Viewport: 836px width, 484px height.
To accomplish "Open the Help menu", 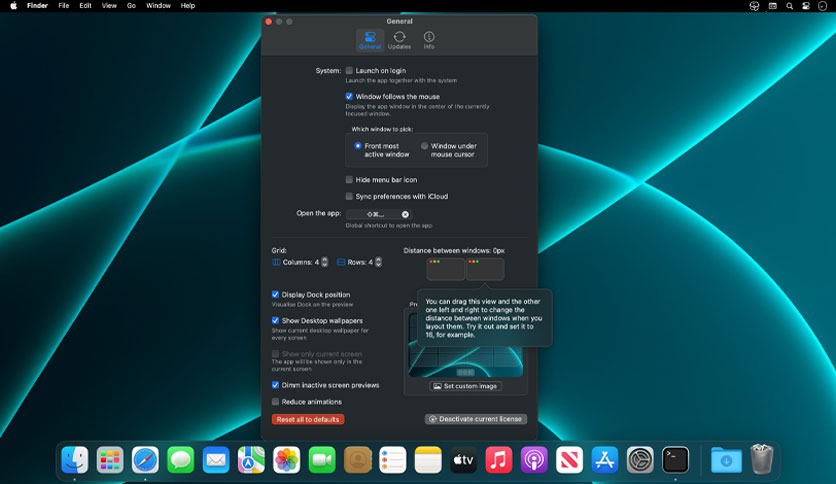I will tap(188, 6).
